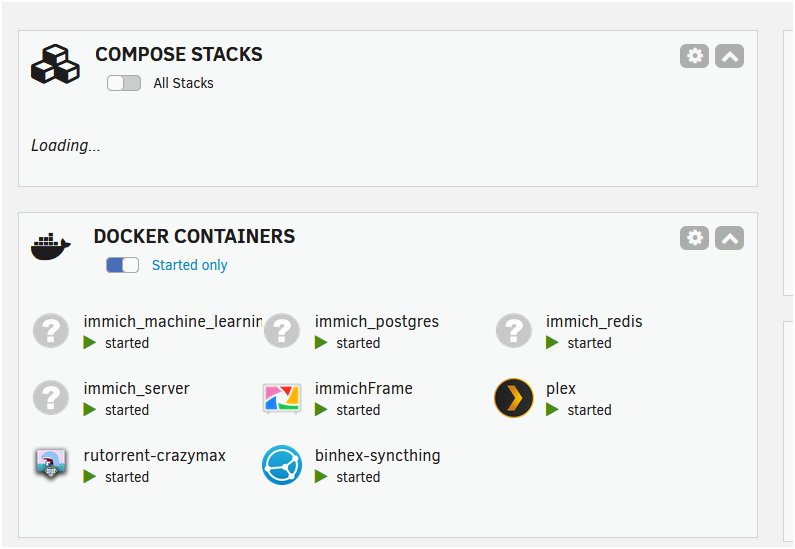
Task: Click the plex container name
Action: (561, 389)
